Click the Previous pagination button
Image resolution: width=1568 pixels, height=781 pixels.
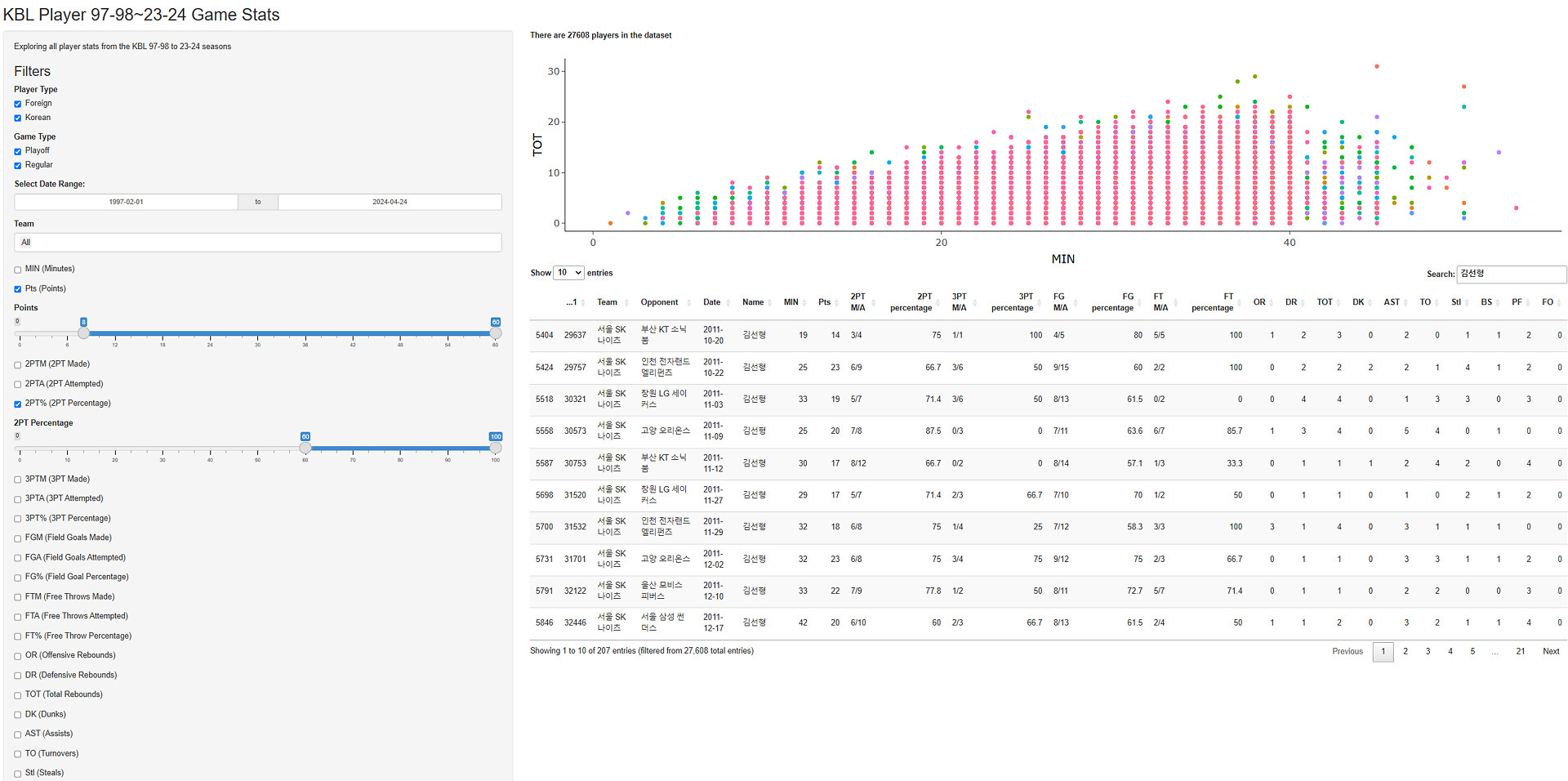pos(1347,652)
